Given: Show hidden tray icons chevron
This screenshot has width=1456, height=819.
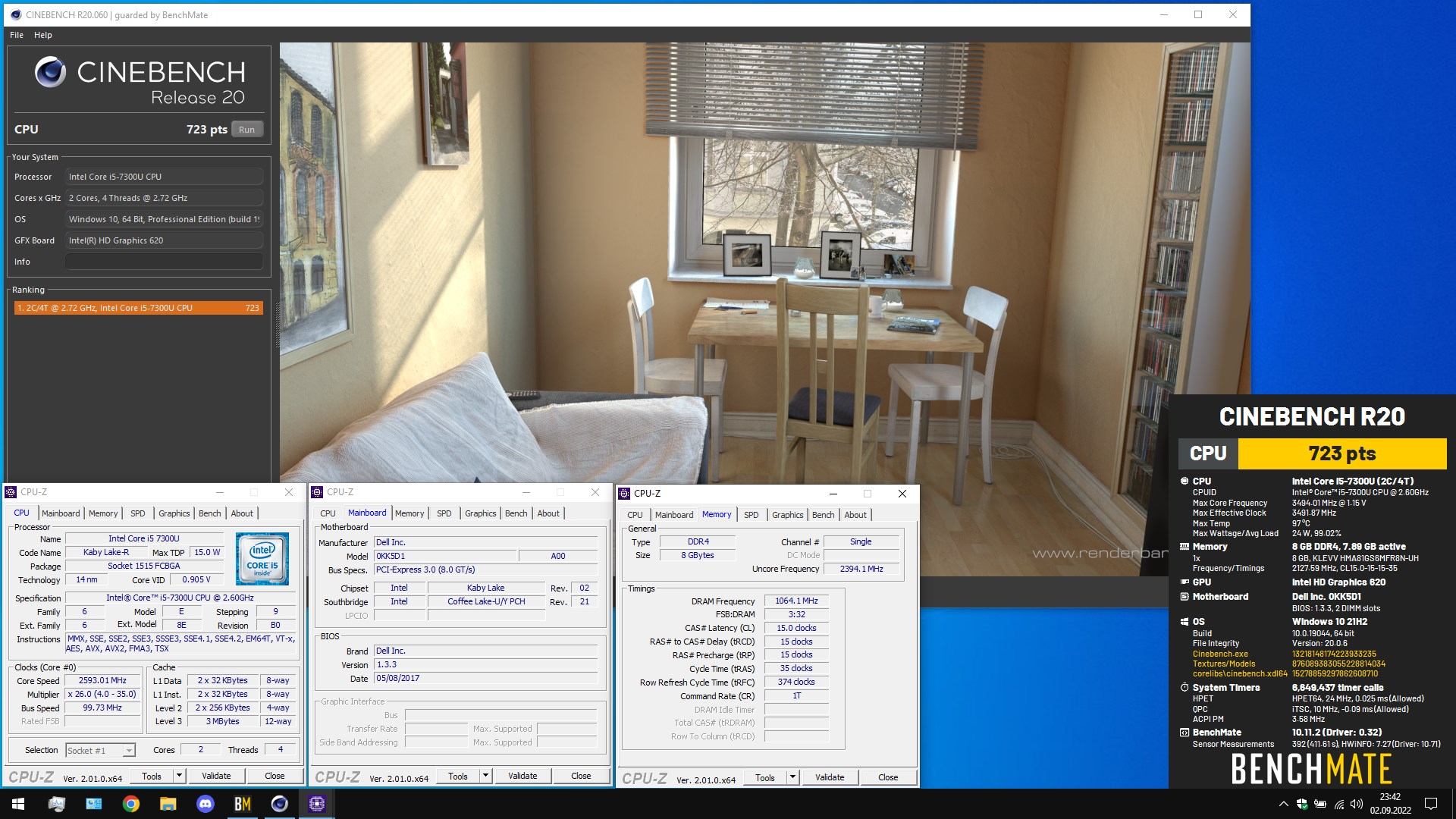Looking at the screenshot, I should [1283, 804].
